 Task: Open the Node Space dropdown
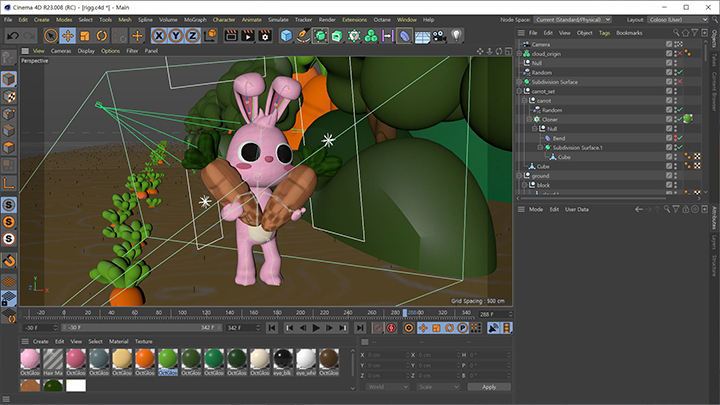(x=573, y=20)
